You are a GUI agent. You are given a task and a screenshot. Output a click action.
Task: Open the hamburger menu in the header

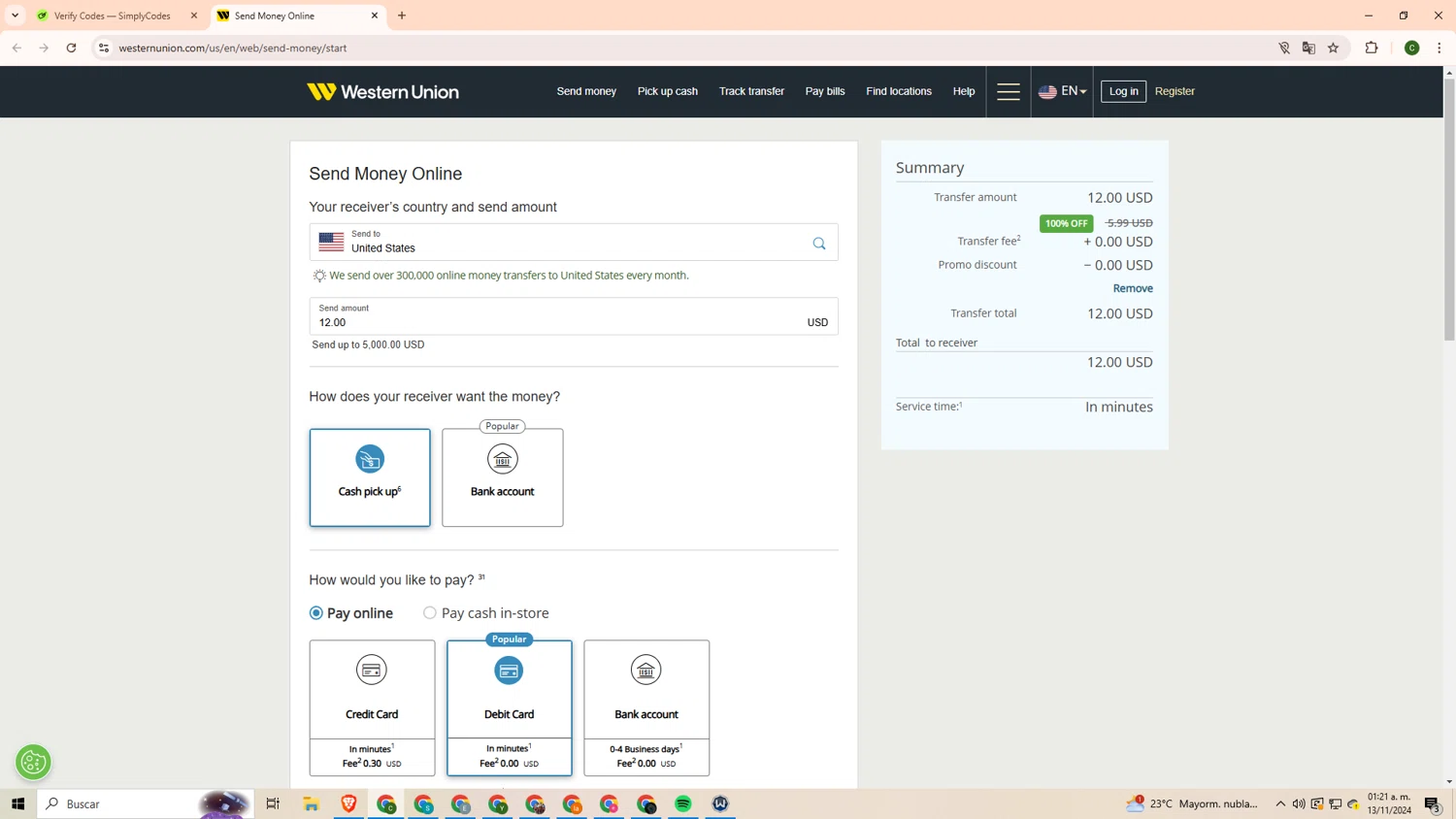(x=1009, y=91)
